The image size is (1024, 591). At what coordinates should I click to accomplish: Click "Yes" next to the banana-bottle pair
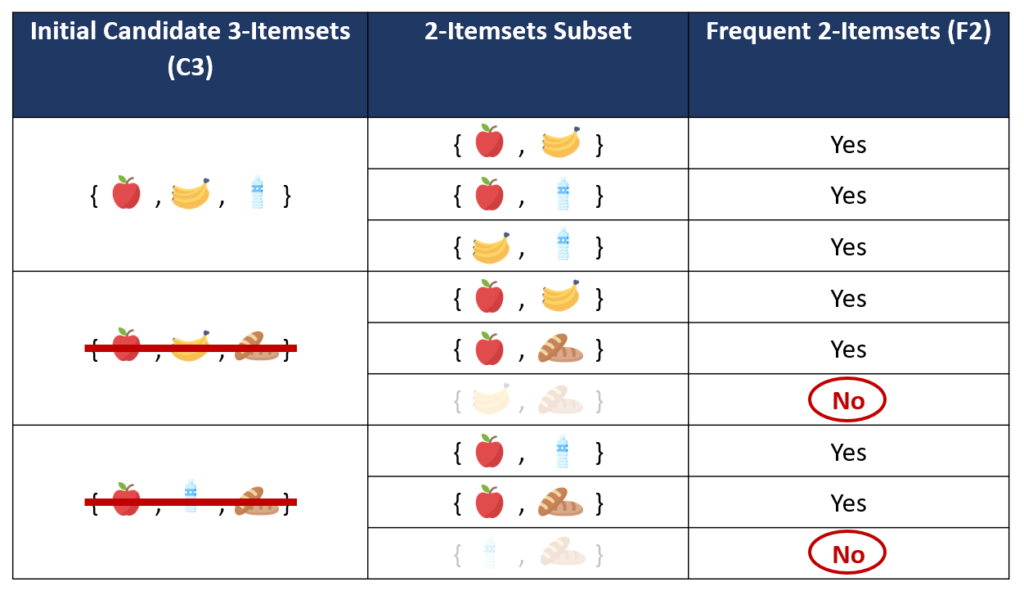pyautogui.click(x=848, y=247)
